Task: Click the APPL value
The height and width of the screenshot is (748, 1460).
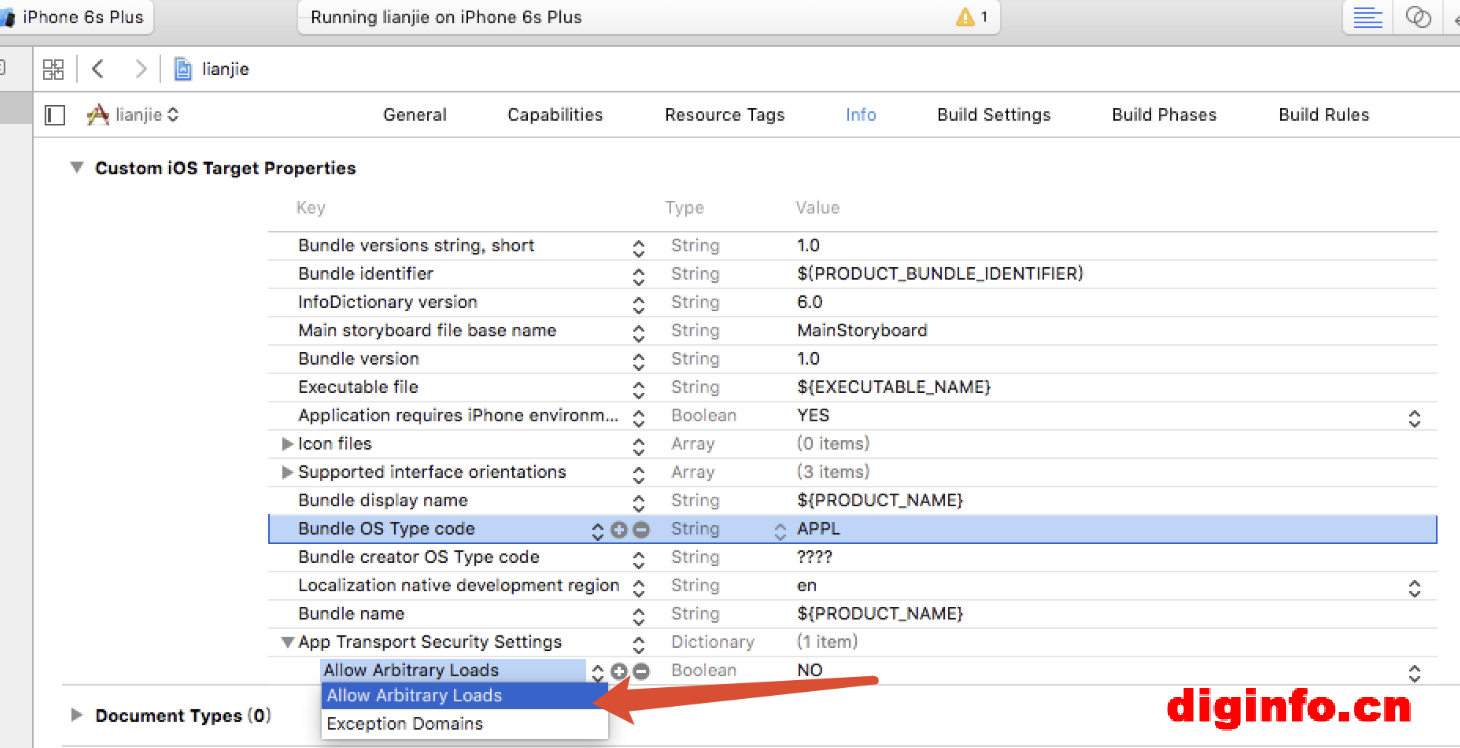Action: (x=819, y=529)
